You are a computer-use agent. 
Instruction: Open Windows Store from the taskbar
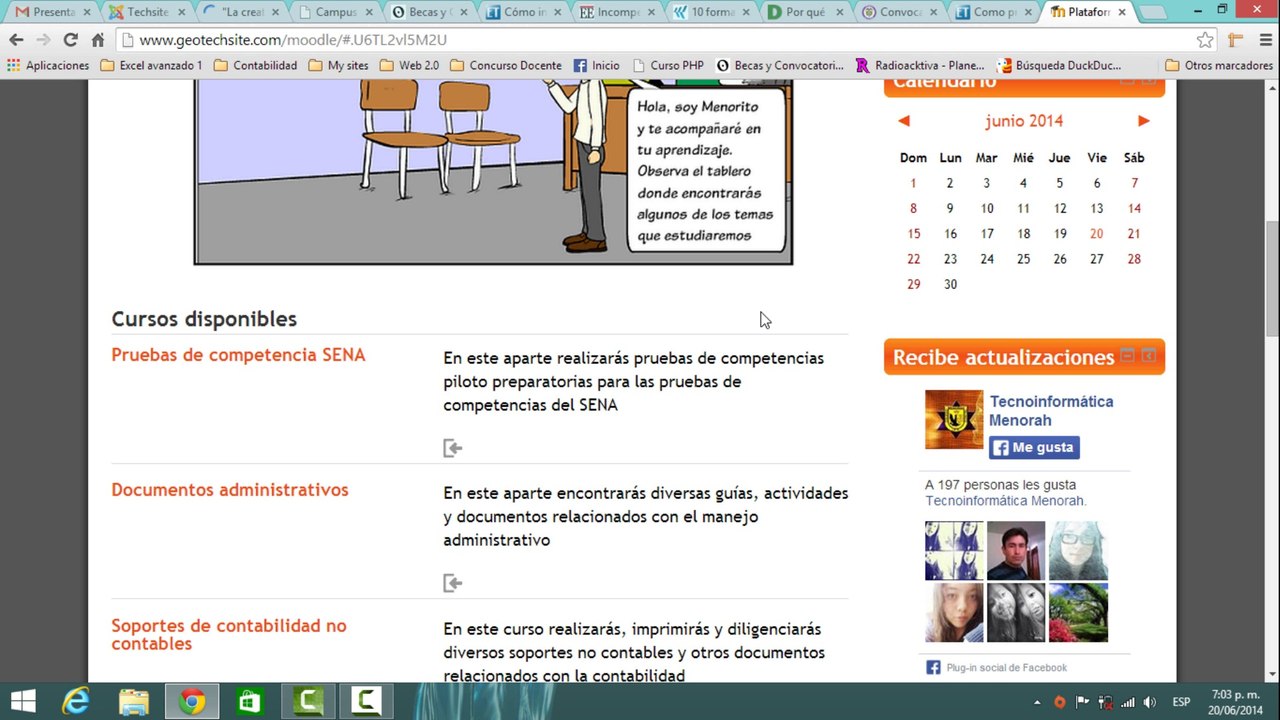tap(250, 701)
